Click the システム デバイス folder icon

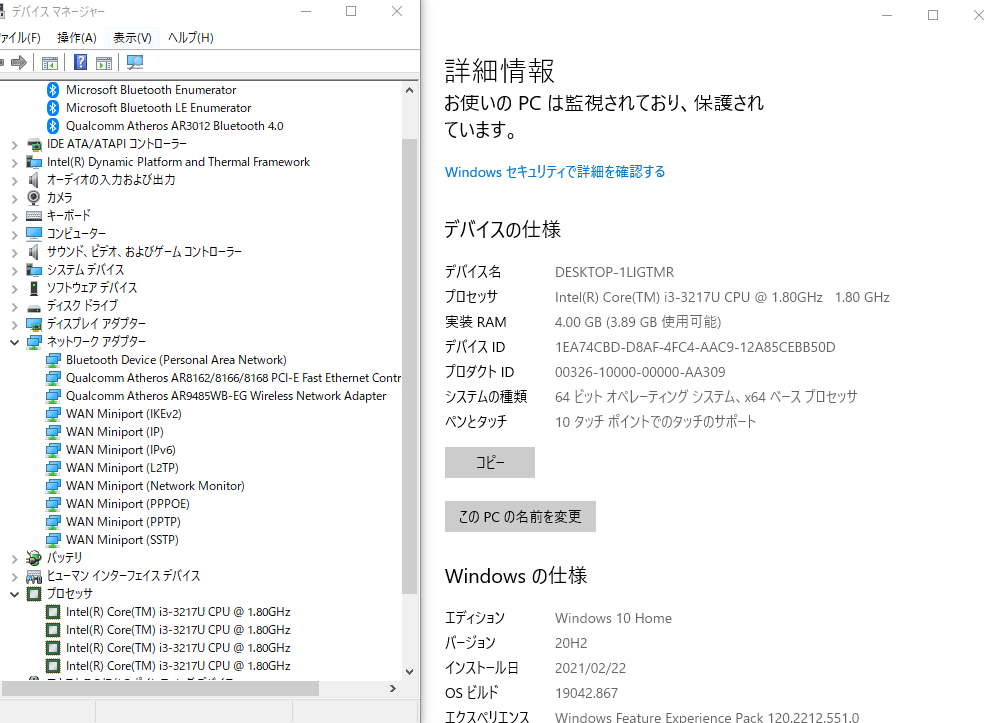coord(34,270)
